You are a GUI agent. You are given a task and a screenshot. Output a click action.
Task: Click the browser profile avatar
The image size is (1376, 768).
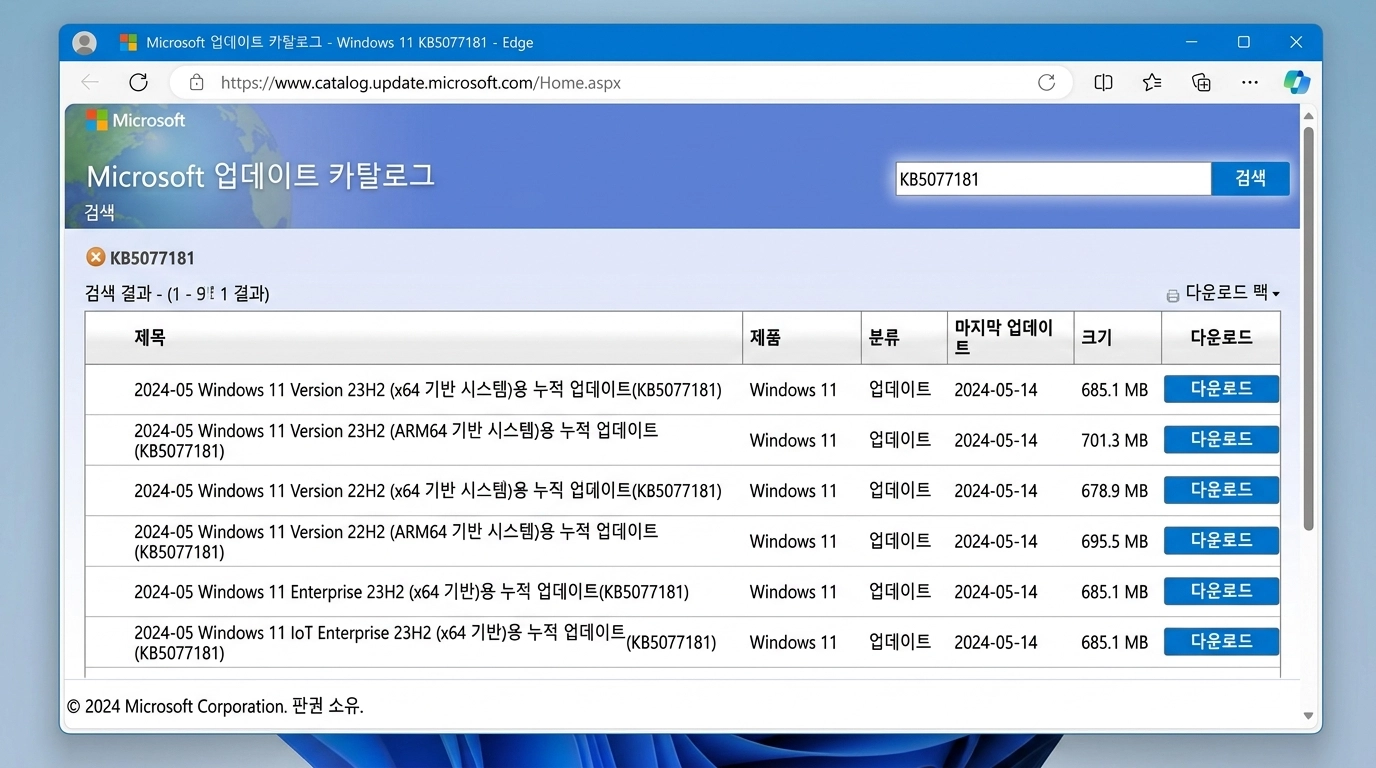84,42
